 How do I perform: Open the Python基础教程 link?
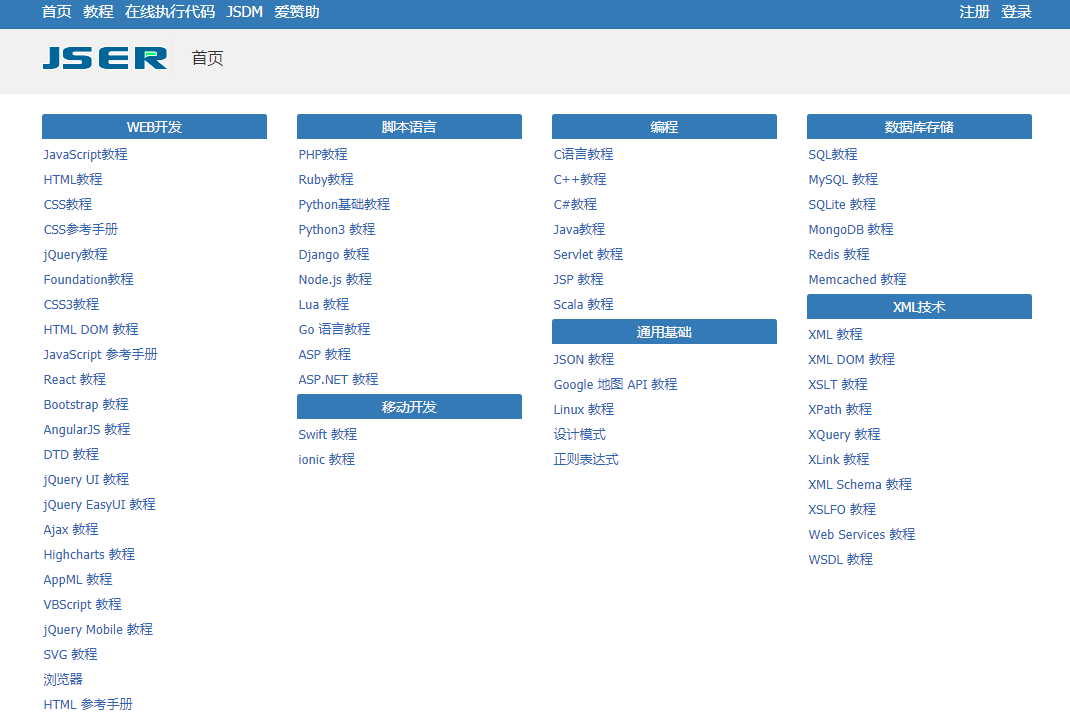[x=344, y=205]
